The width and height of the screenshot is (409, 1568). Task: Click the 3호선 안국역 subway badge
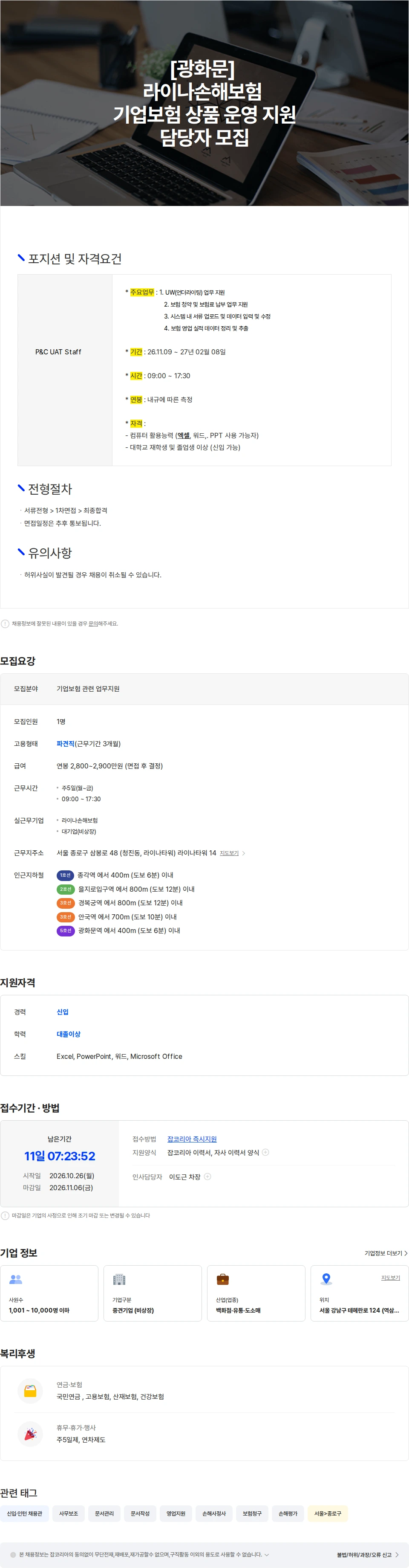pos(66,917)
